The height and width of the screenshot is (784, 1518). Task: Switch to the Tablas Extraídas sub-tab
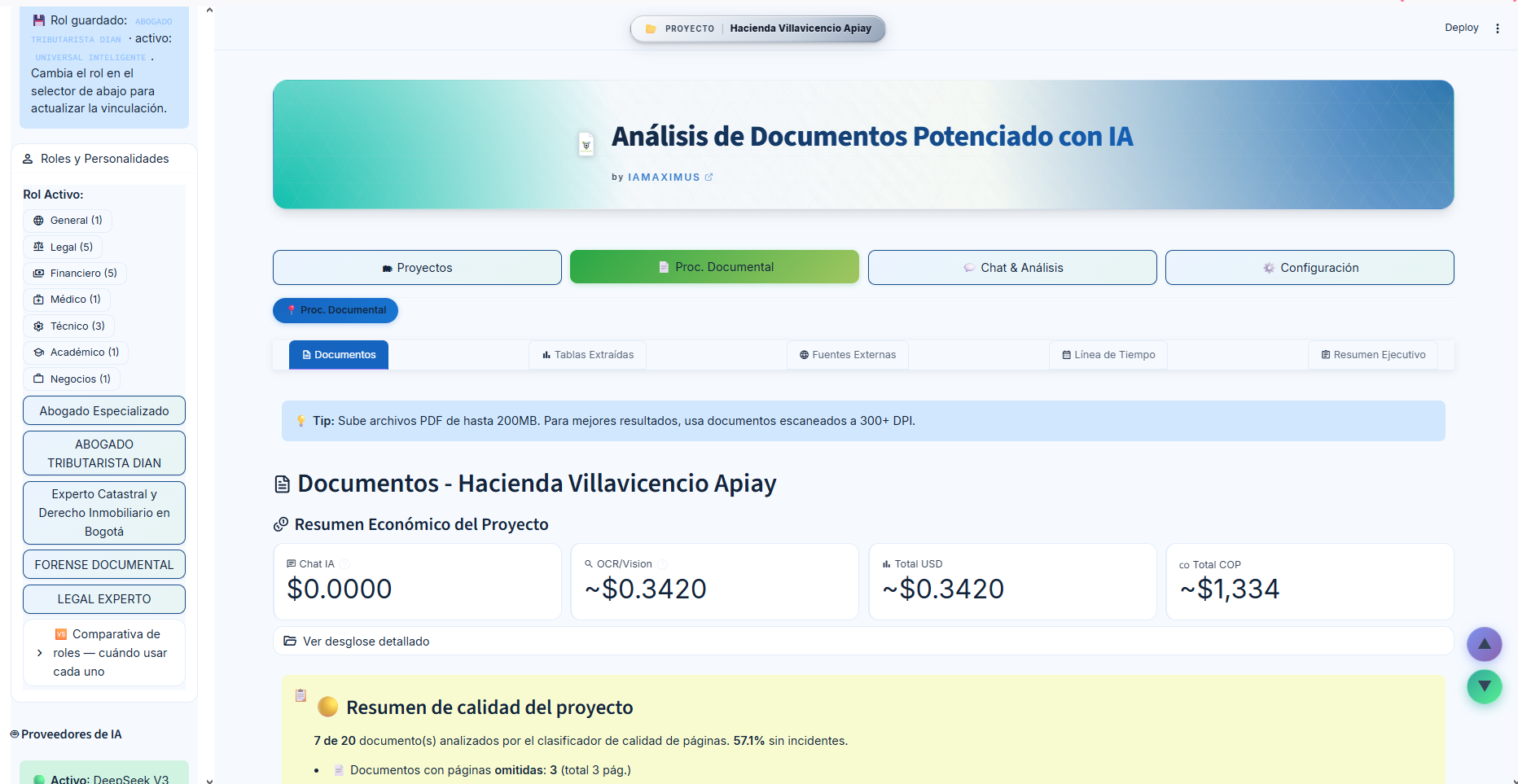click(588, 355)
